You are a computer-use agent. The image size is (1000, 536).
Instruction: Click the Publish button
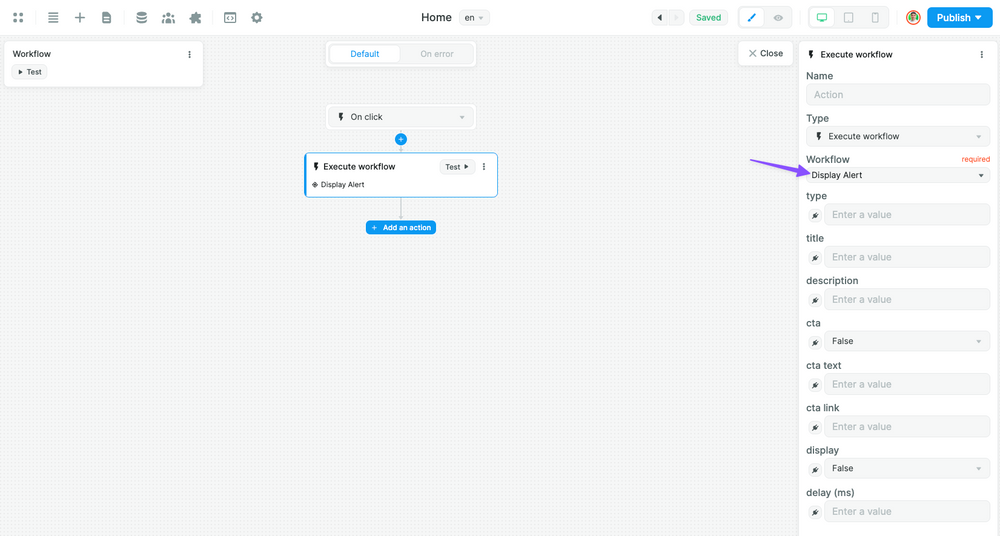tap(958, 18)
